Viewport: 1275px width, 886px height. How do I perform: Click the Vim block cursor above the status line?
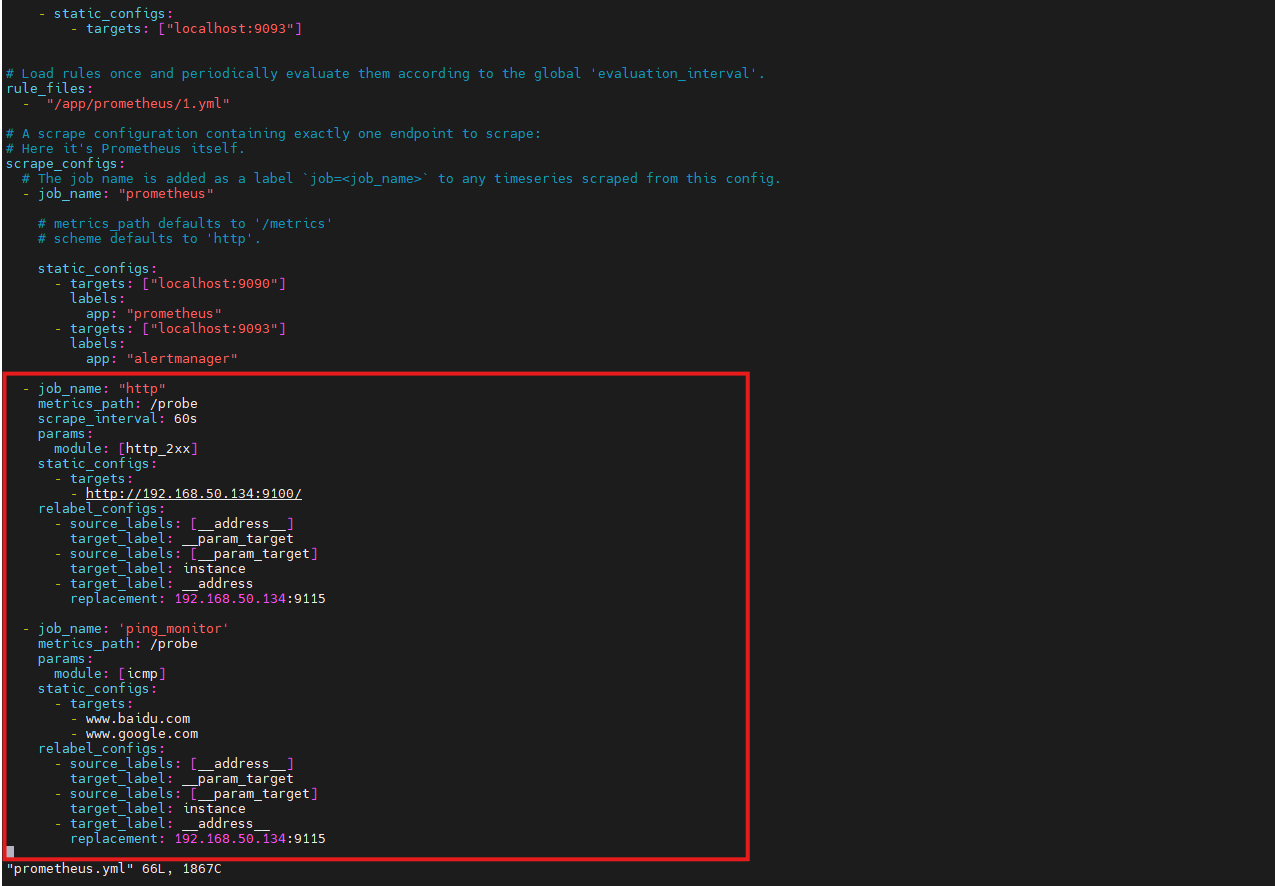pyautogui.click(x=10, y=852)
